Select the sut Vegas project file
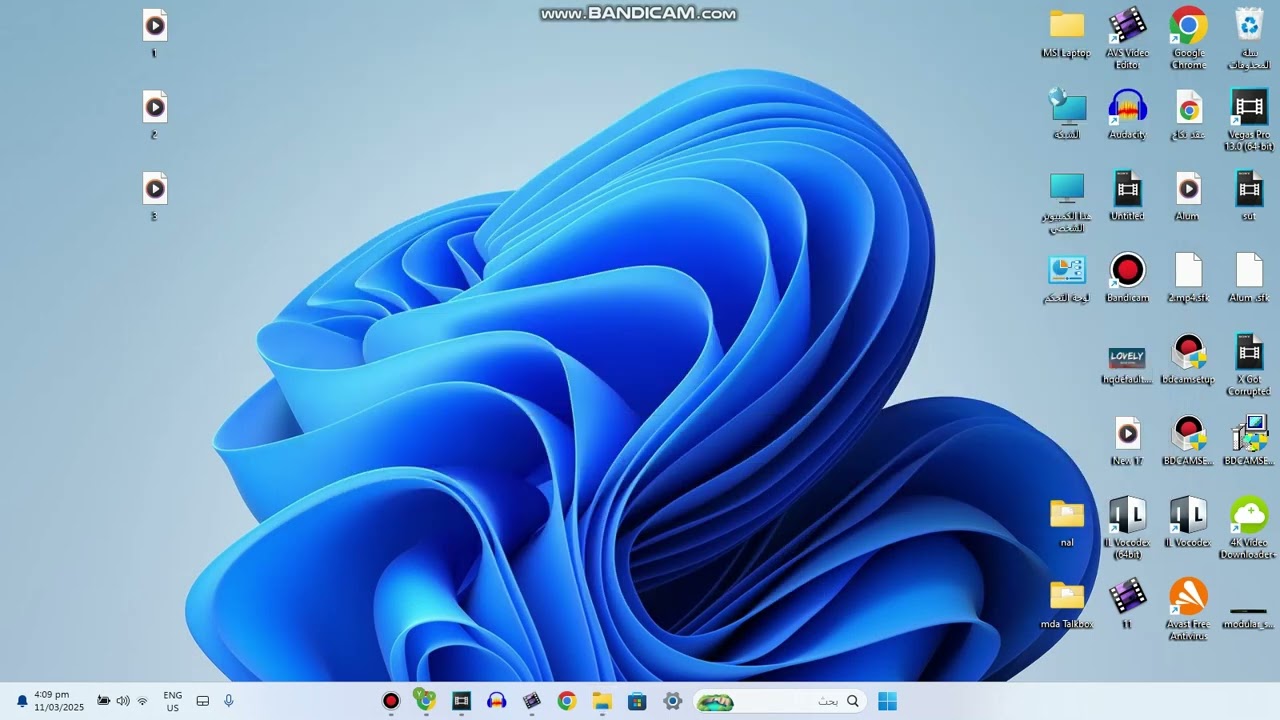1280x720 pixels. 1249,196
